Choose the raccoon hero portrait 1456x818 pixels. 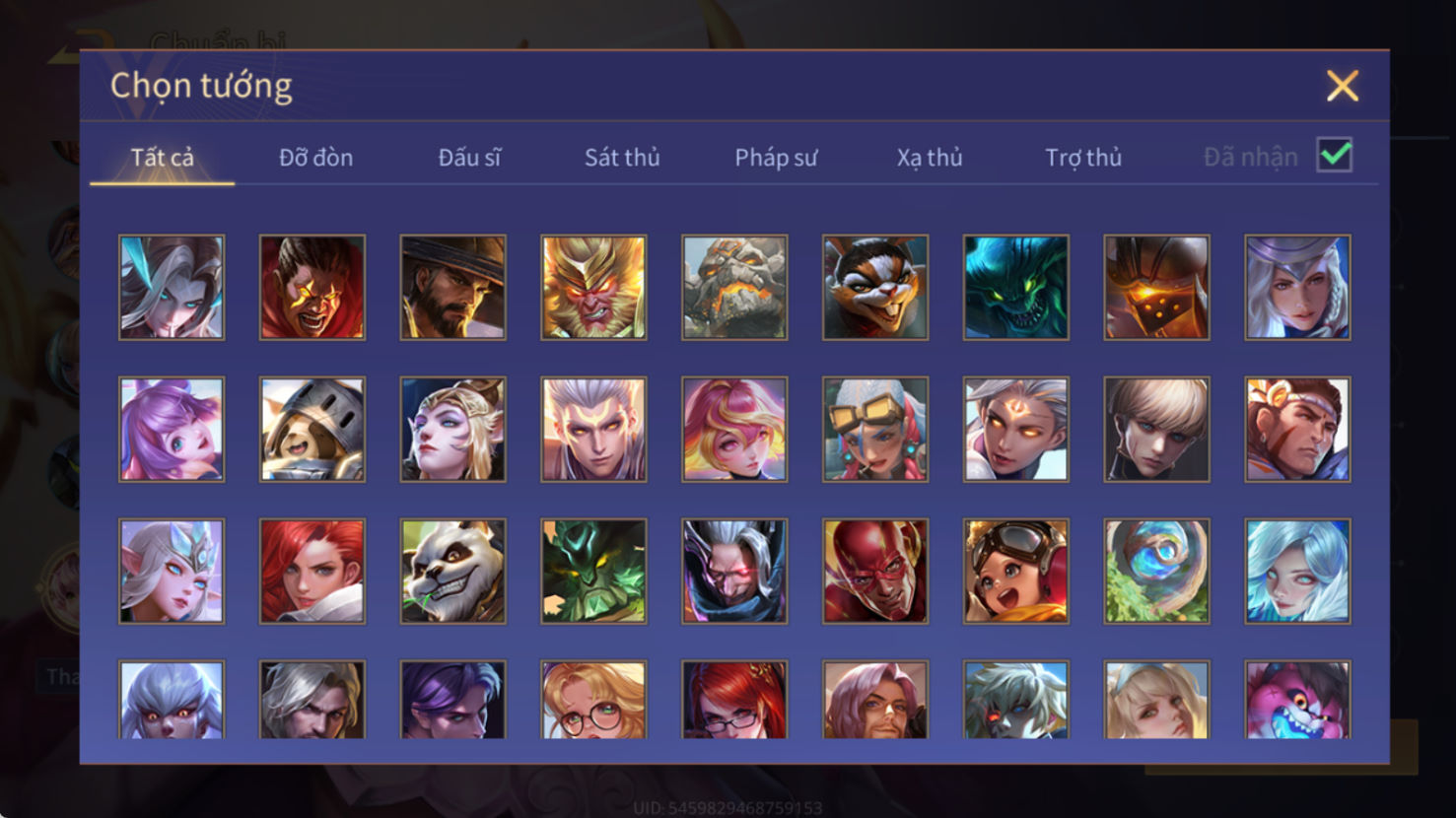[875, 288]
